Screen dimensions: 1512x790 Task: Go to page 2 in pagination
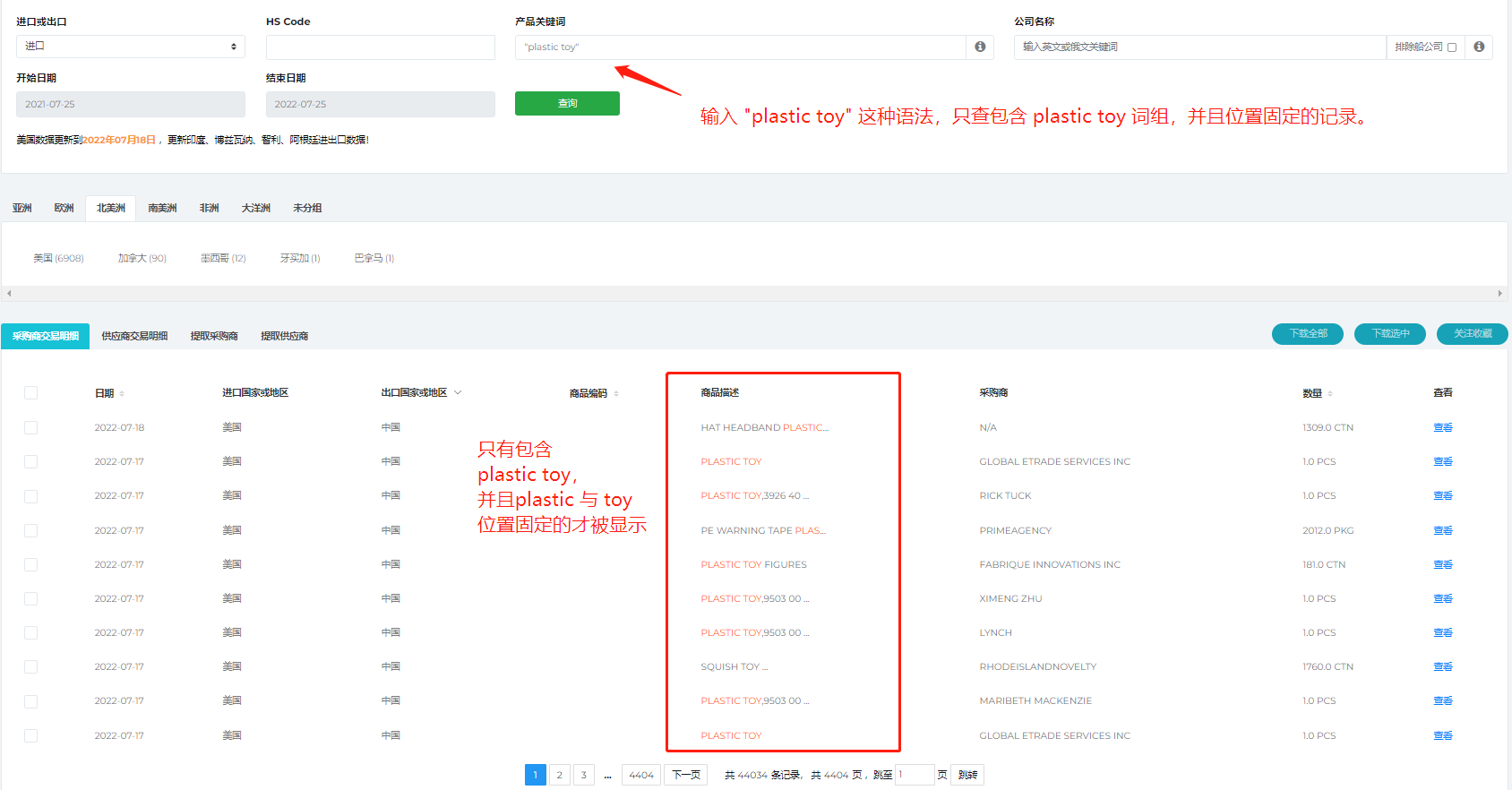[559, 775]
